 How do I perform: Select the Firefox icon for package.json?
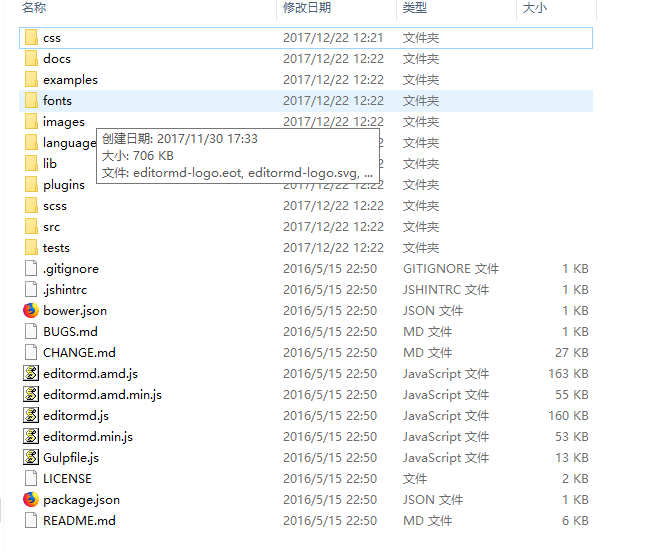pos(31,500)
